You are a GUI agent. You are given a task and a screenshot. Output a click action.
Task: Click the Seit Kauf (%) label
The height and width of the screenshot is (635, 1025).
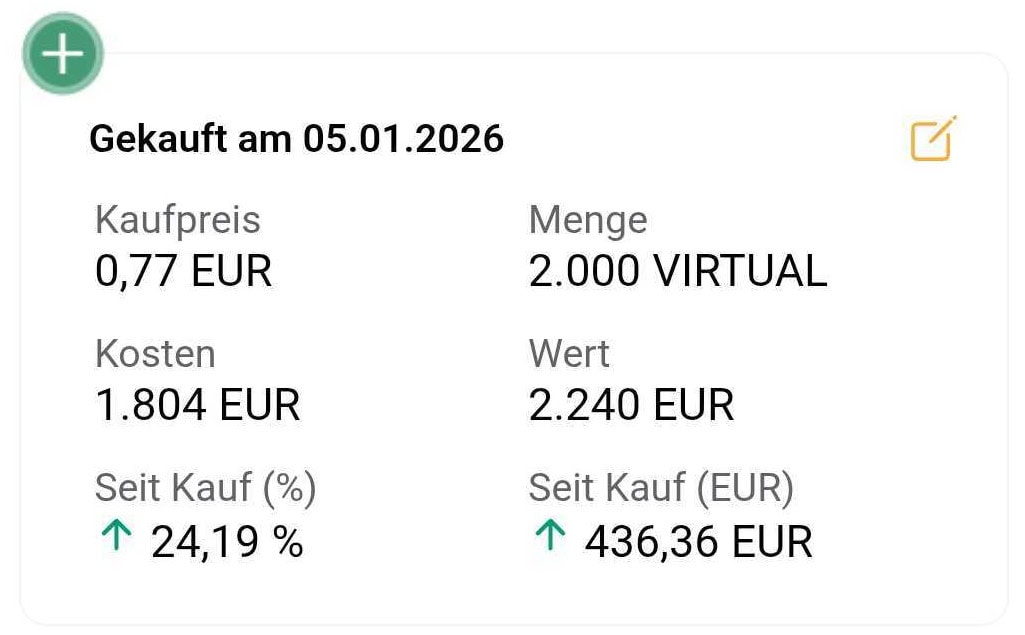(x=205, y=488)
